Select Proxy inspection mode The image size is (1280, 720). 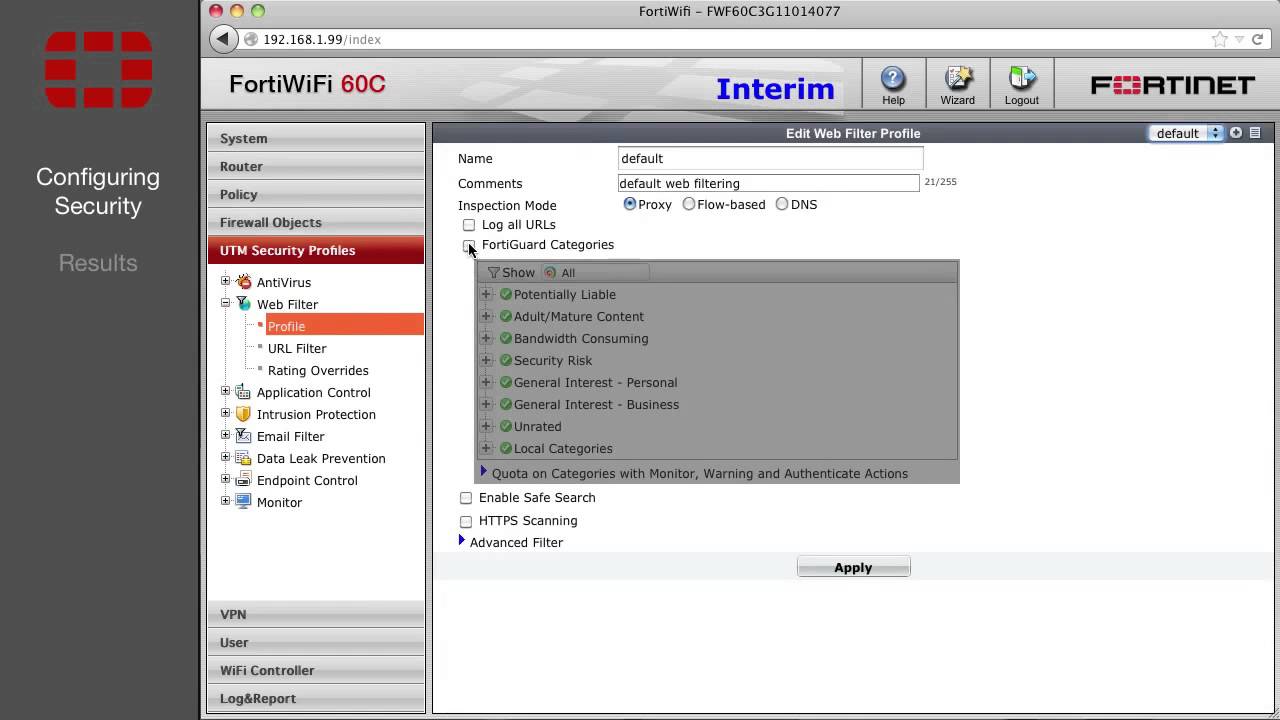pos(630,204)
